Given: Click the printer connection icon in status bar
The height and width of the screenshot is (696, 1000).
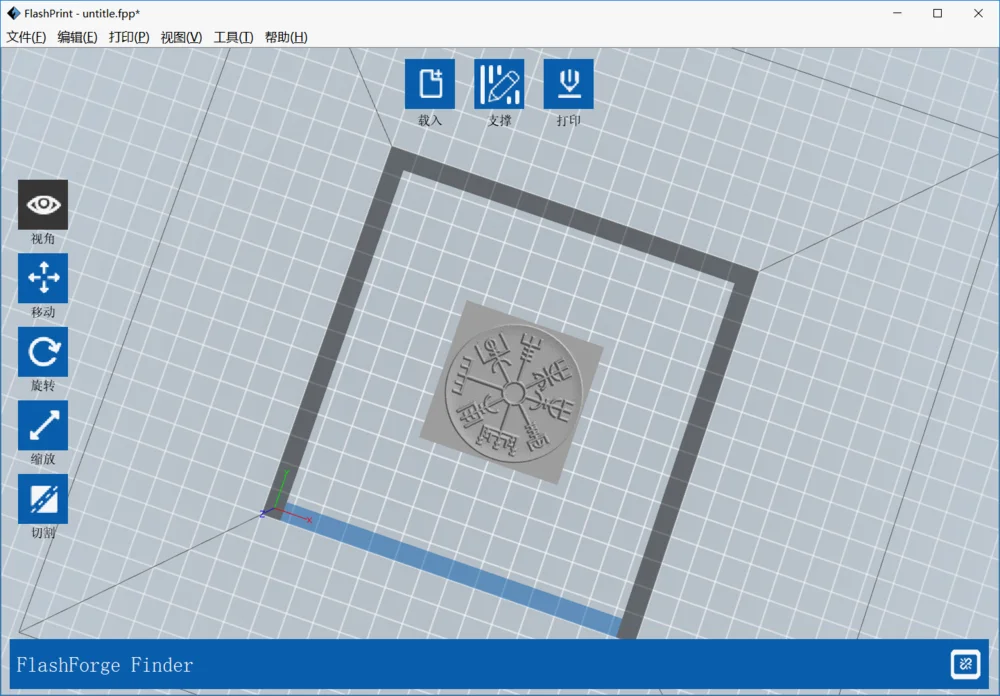Looking at the screenshot, I should [x=965, y=664].
